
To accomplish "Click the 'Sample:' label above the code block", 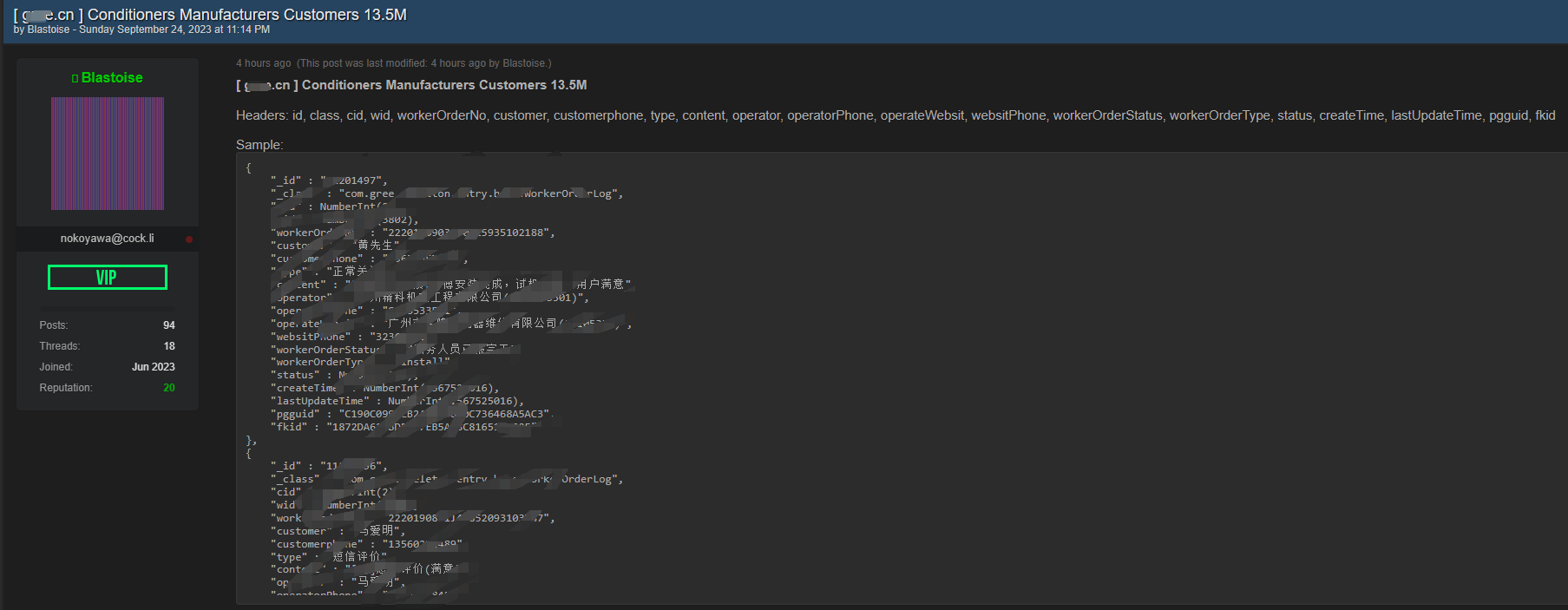I will [259, 145].
